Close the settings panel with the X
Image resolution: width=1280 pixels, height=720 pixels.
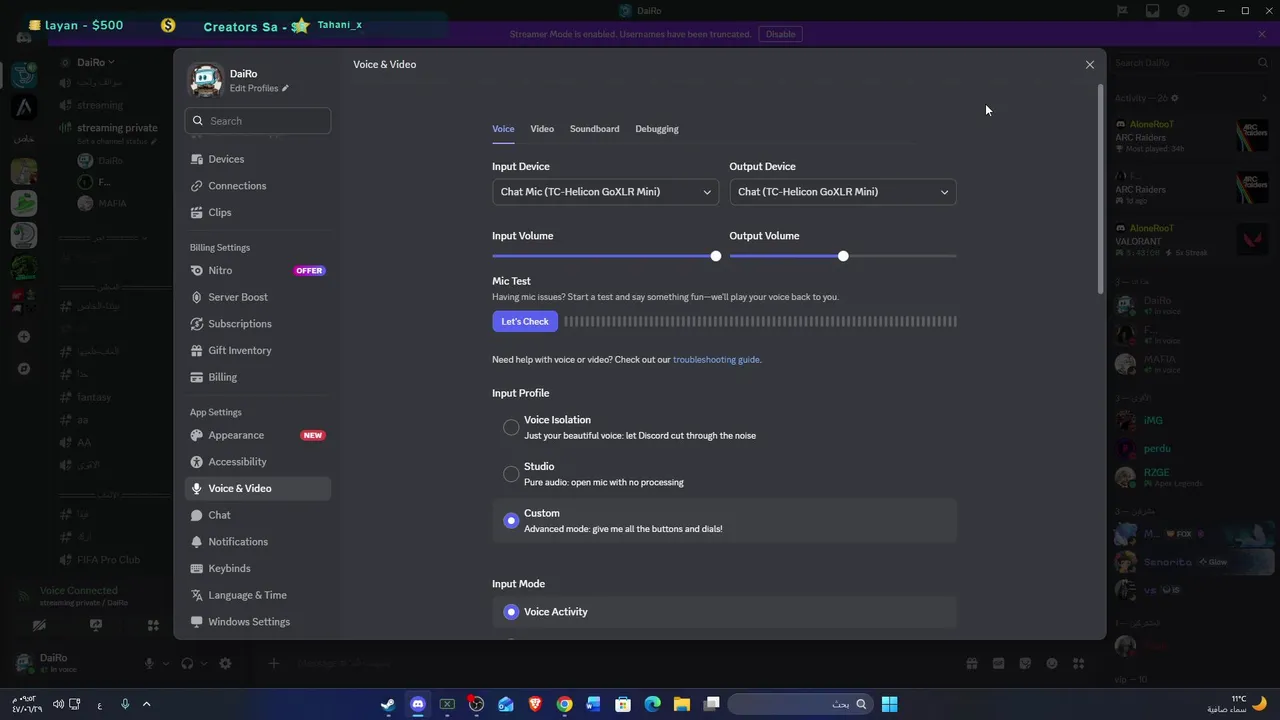(x=1090, y=65)
